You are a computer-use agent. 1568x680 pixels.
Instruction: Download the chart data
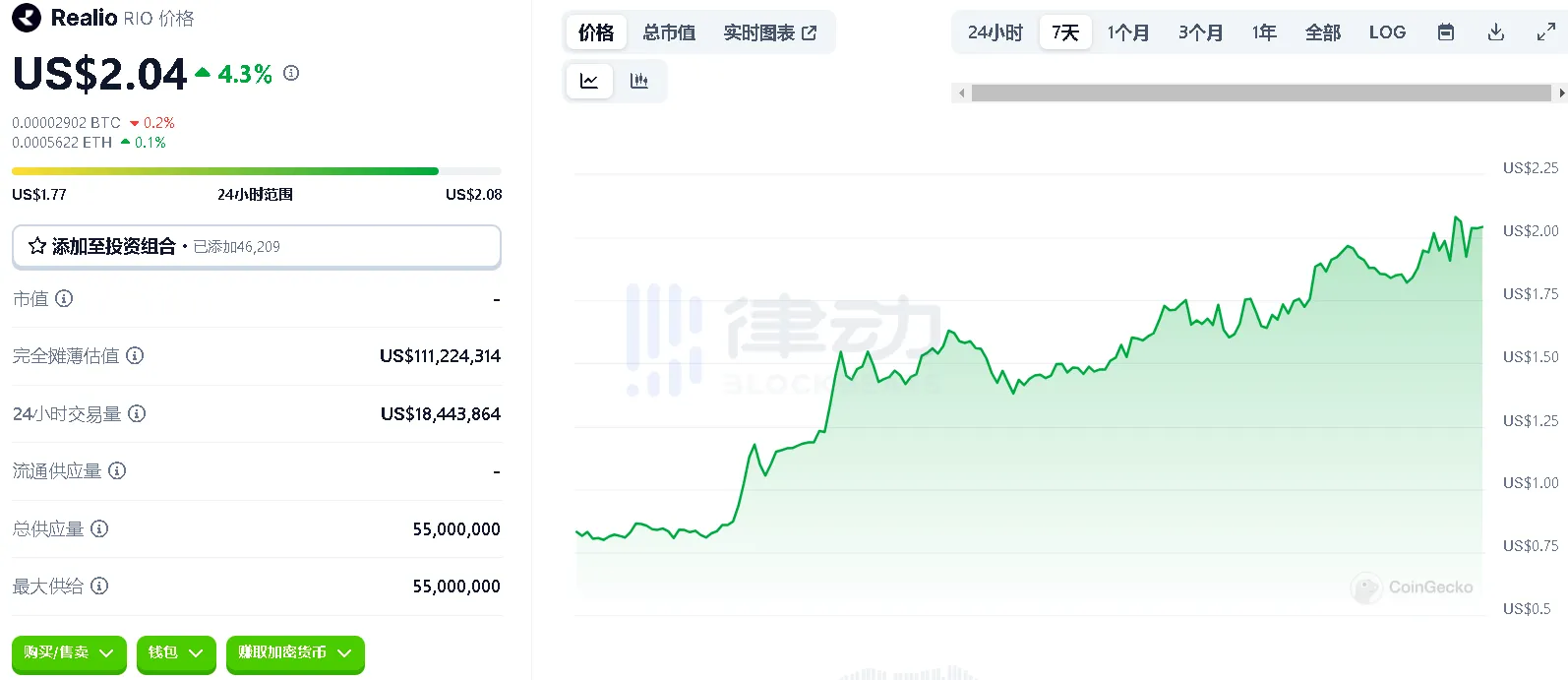[1495, 32]
